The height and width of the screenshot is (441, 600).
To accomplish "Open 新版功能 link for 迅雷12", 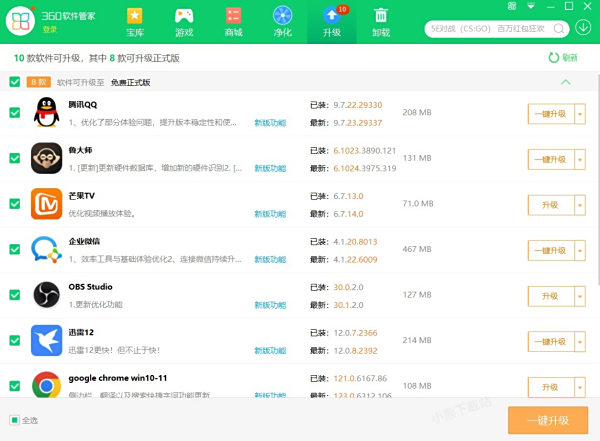I will point(270,351).
